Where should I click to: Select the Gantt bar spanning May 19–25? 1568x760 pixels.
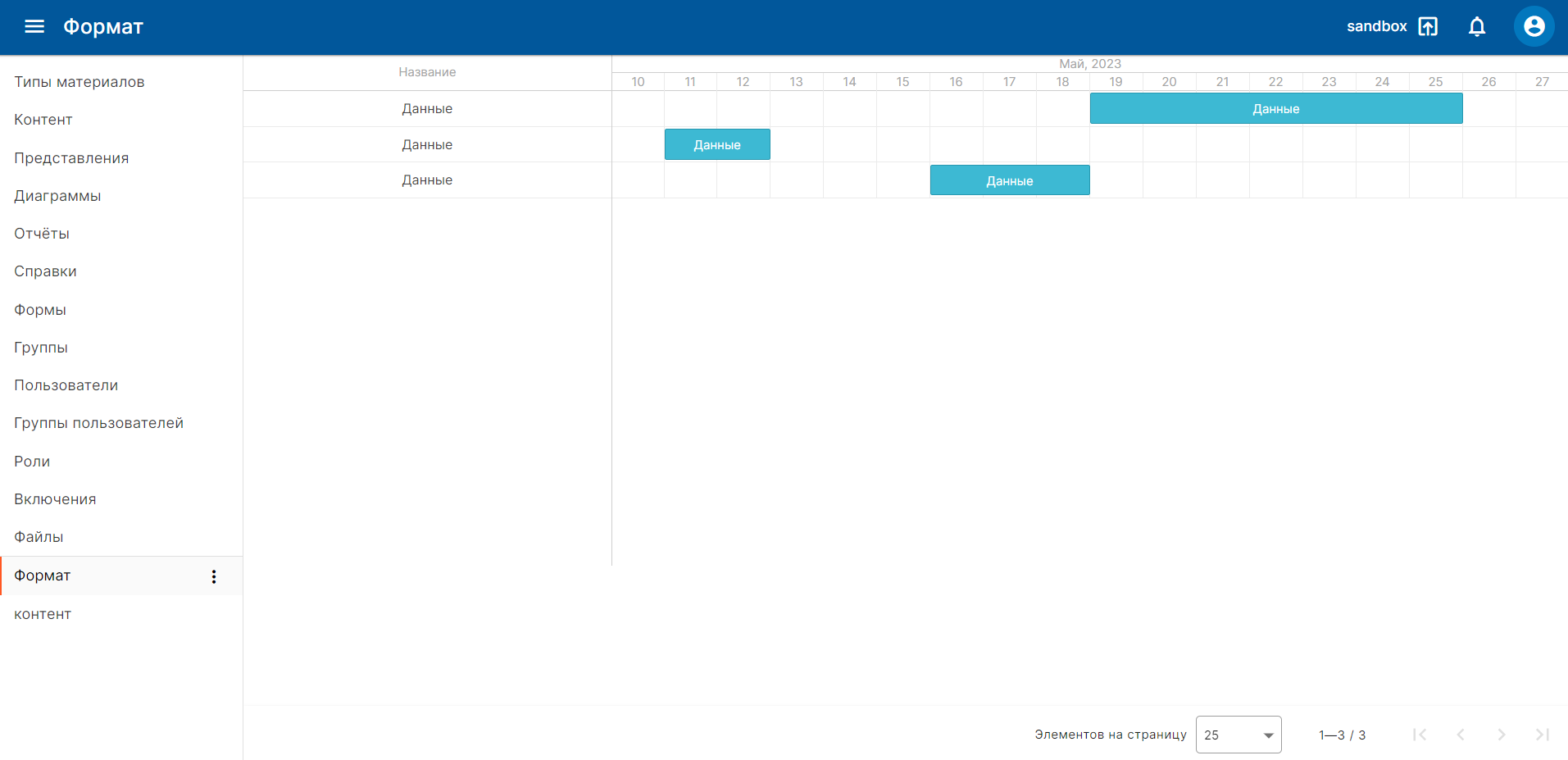pos(1275,109)
